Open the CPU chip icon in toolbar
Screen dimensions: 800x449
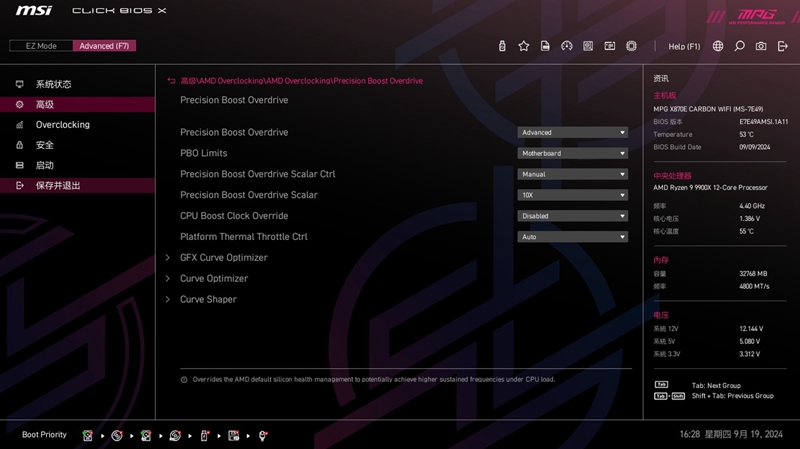click(x=631, y=46)
